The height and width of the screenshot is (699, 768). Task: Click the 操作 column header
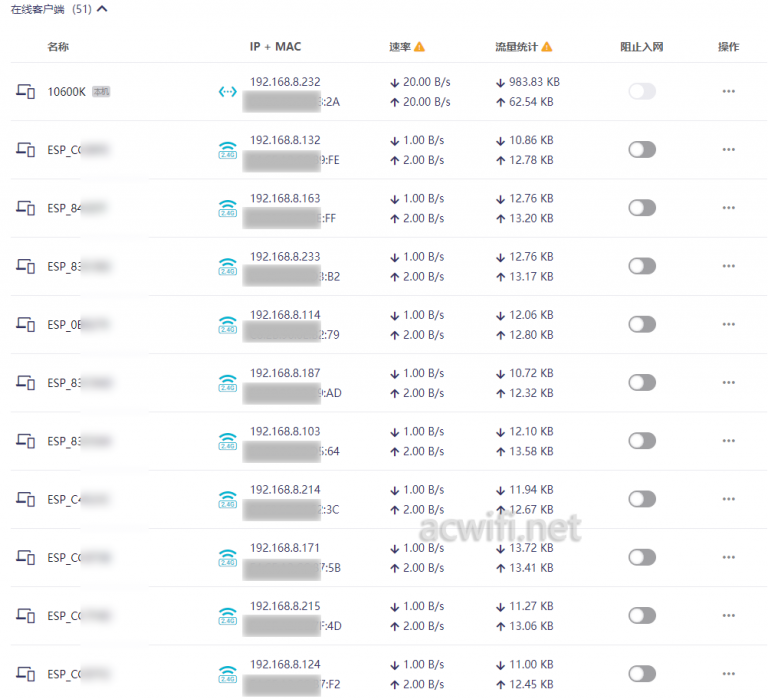tap(728, 47)
